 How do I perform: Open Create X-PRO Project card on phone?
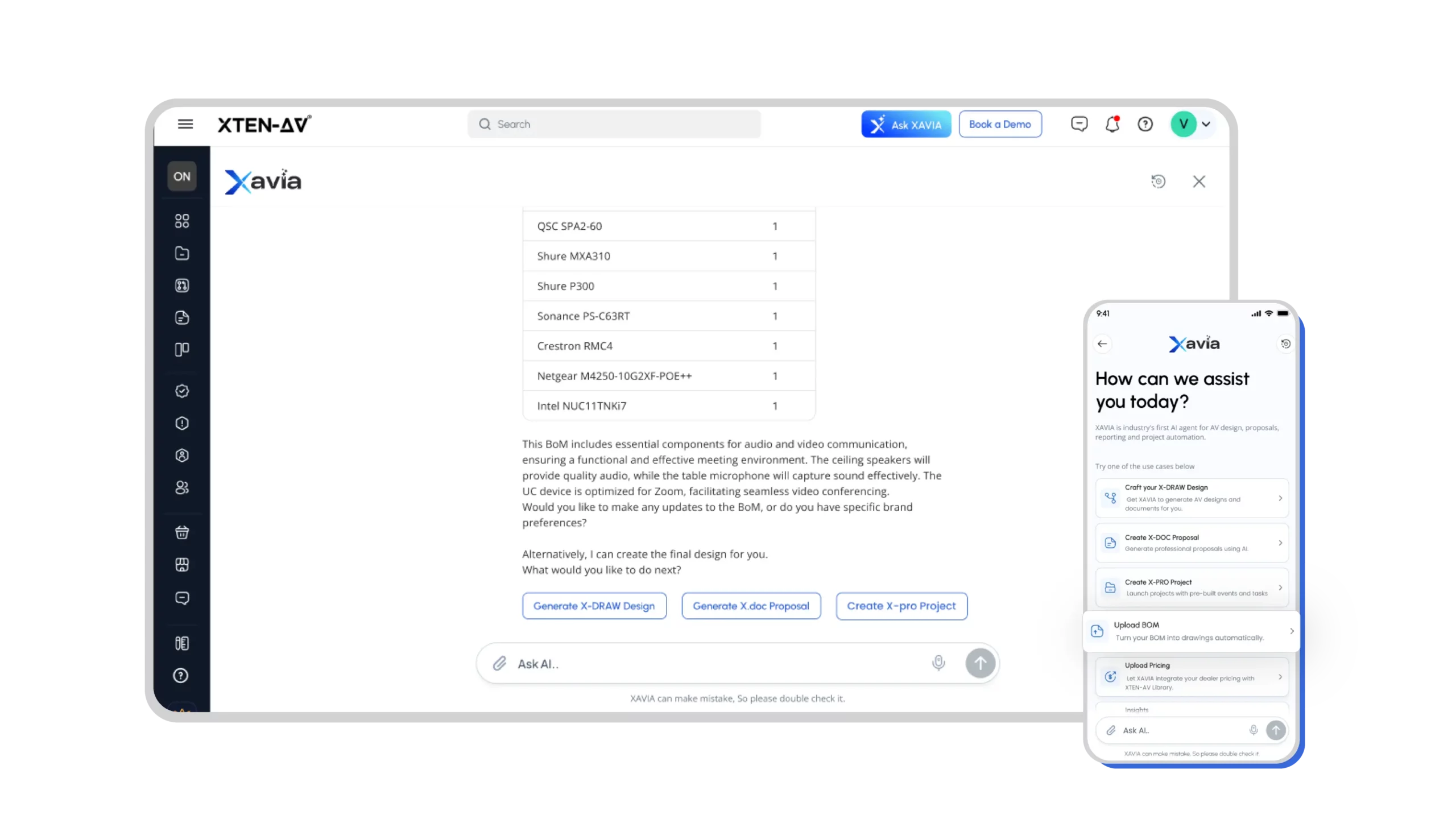1191,588
